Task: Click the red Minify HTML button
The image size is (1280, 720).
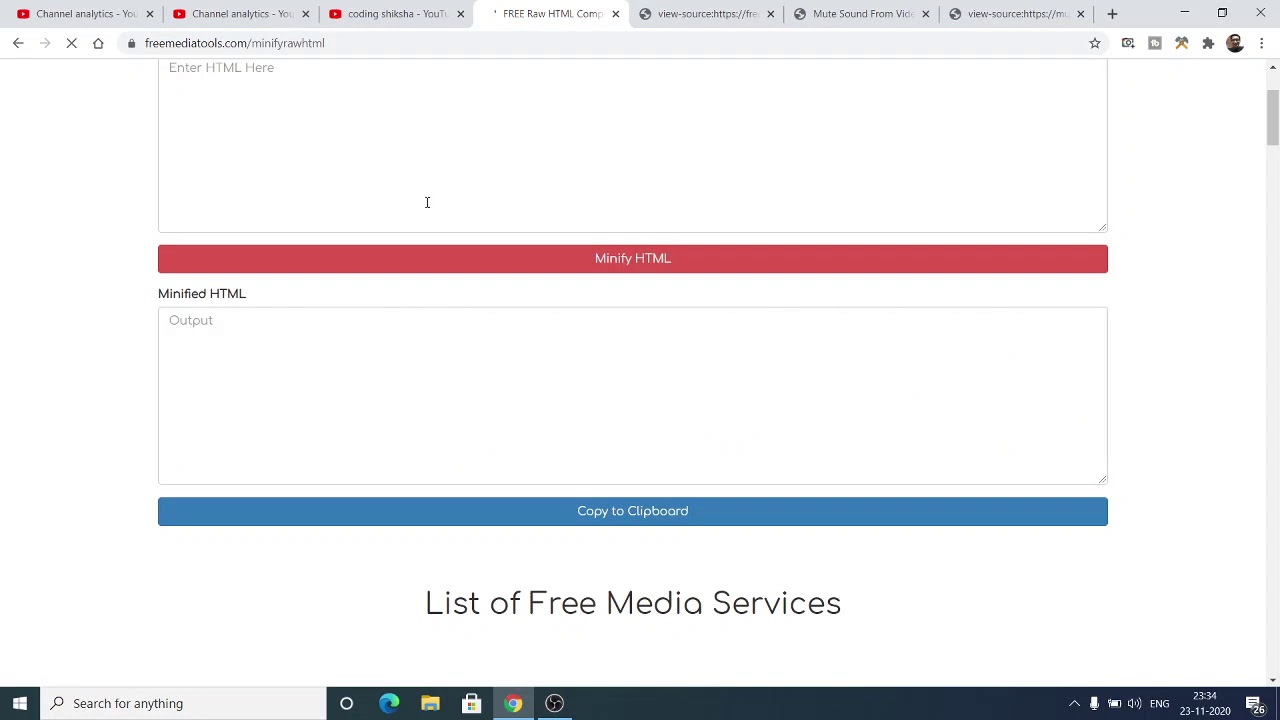Action: coord(632,259)
